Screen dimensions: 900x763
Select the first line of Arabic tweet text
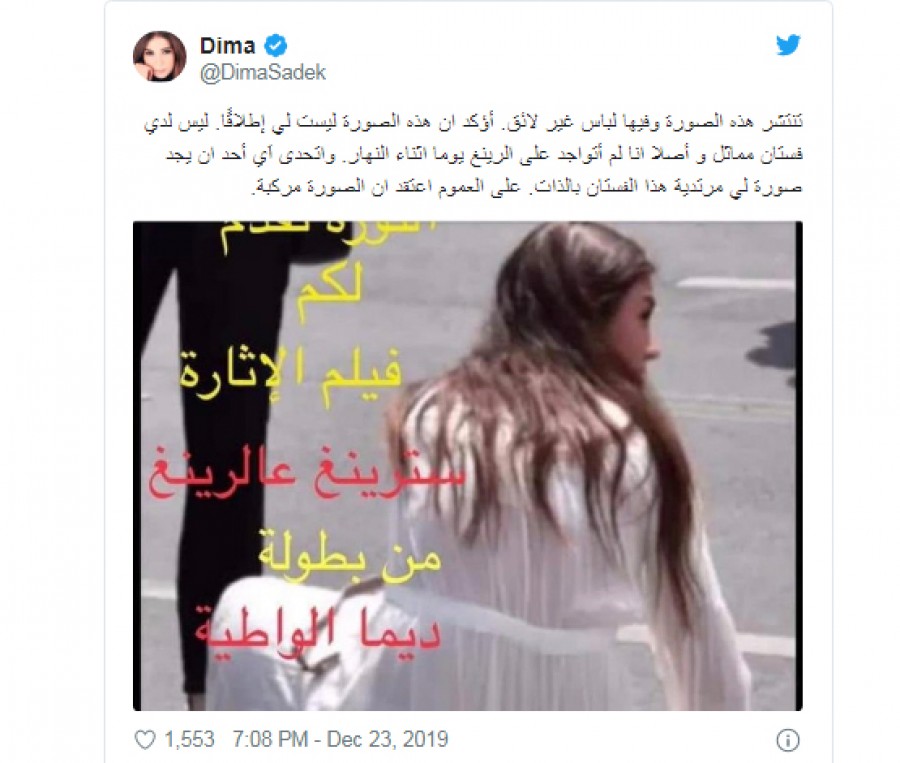[472, 123]
